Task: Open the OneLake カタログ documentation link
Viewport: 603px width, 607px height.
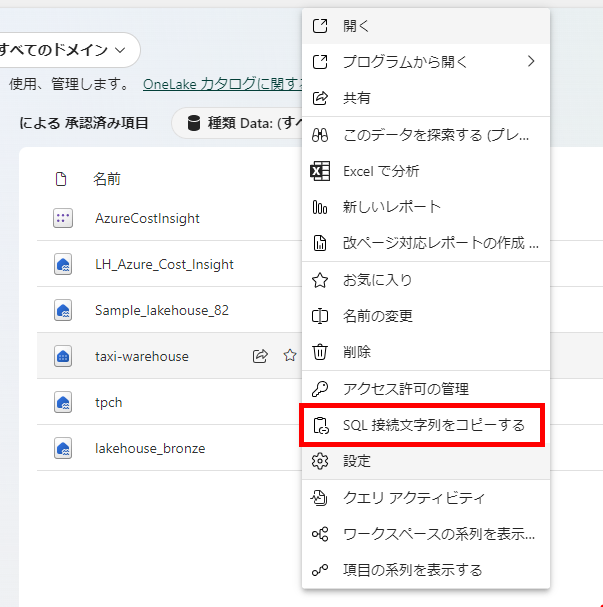Action: [x=223, y=84]
